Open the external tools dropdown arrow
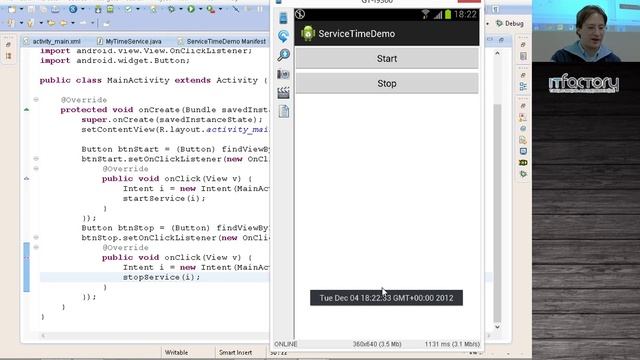 tap(220, 9)
